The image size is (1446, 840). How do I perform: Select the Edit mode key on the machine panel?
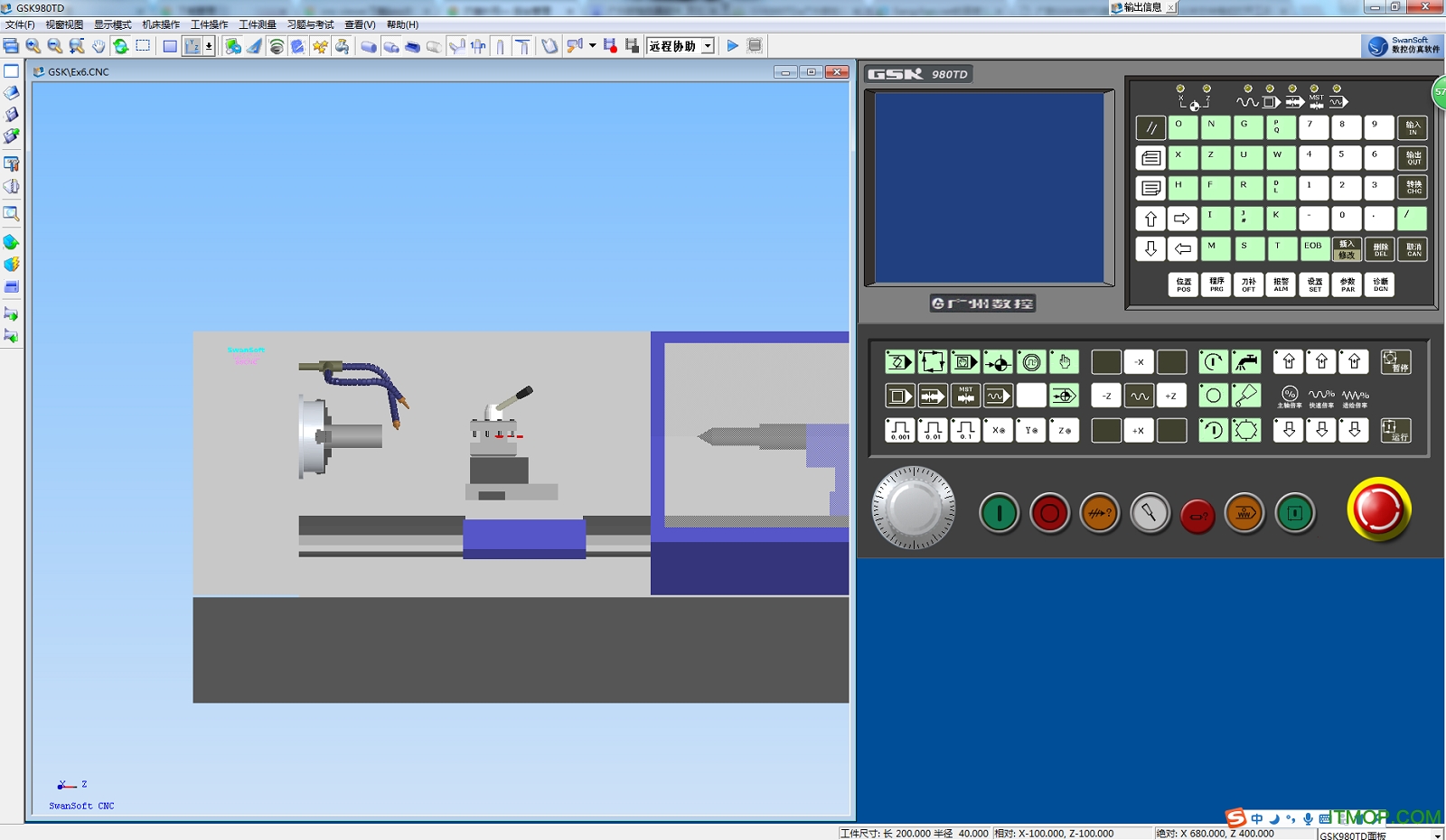(899, 362)
